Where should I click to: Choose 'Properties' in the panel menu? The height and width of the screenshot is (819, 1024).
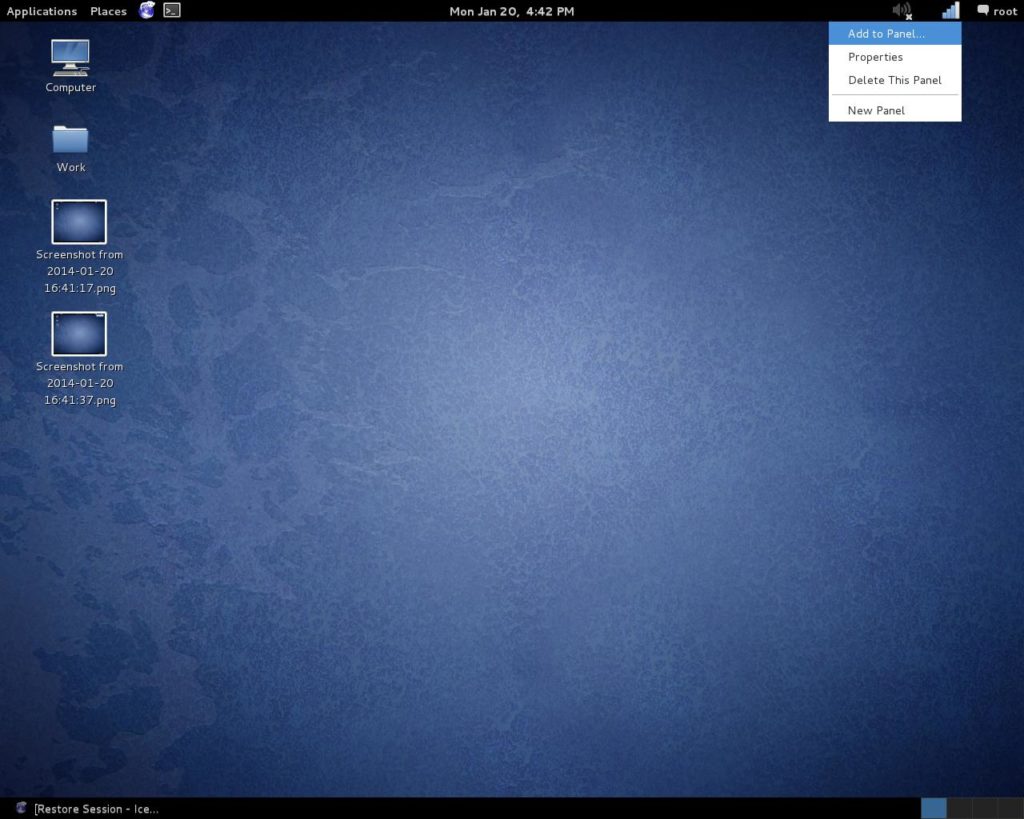click(x=875, y=57)
